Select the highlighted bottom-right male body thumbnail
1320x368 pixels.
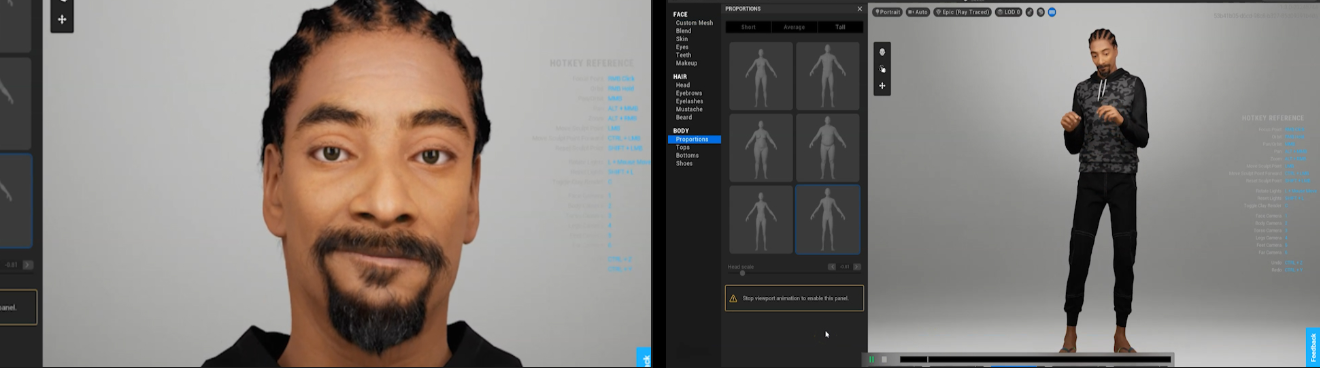coord(828,220)
